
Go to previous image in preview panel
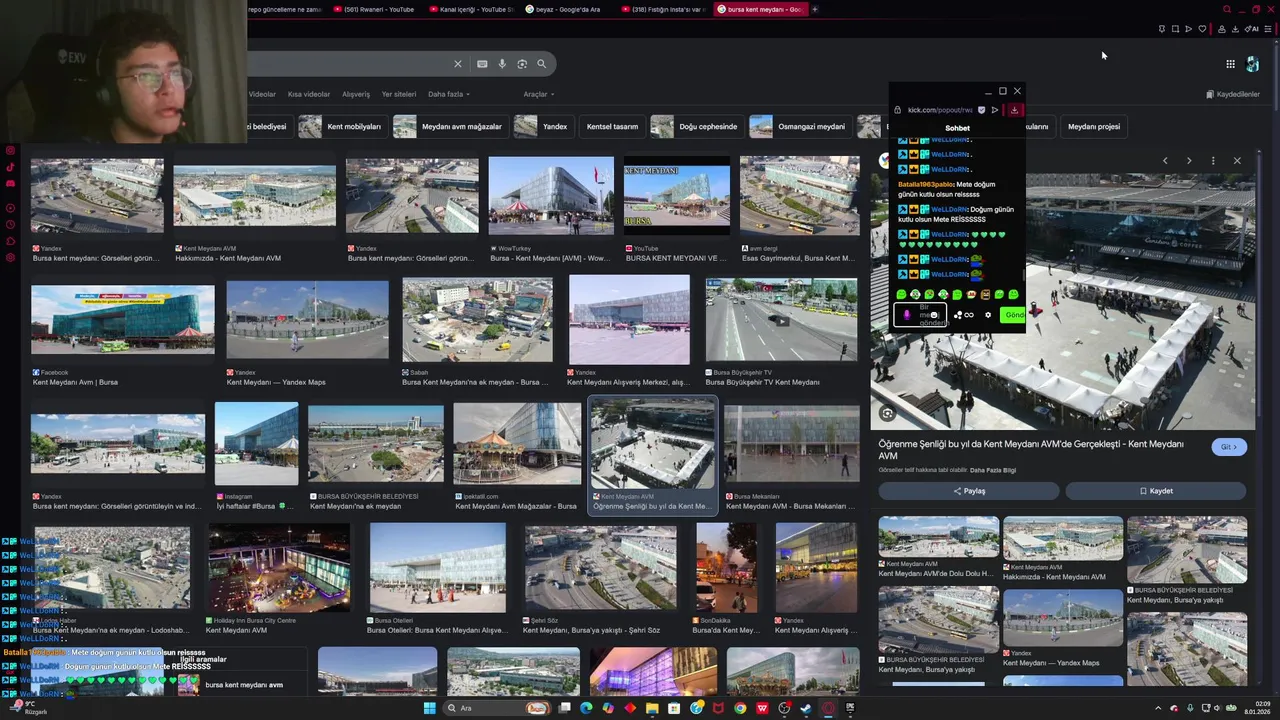click(1165, 161)
